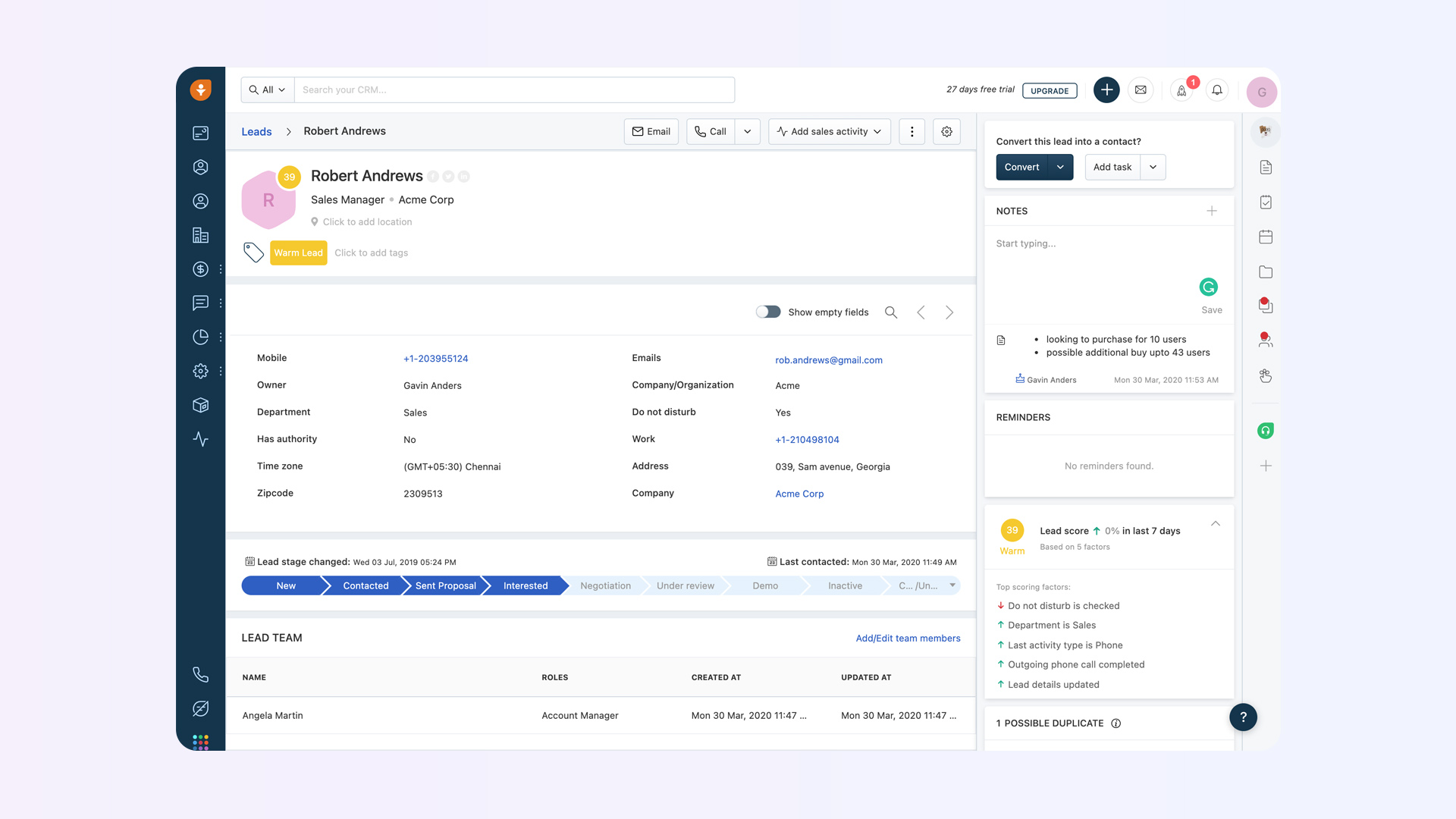The height and width of the screenshot is (819, 1456).
Task: Open Conversations chat icon in sidebar
Action: 200,303
